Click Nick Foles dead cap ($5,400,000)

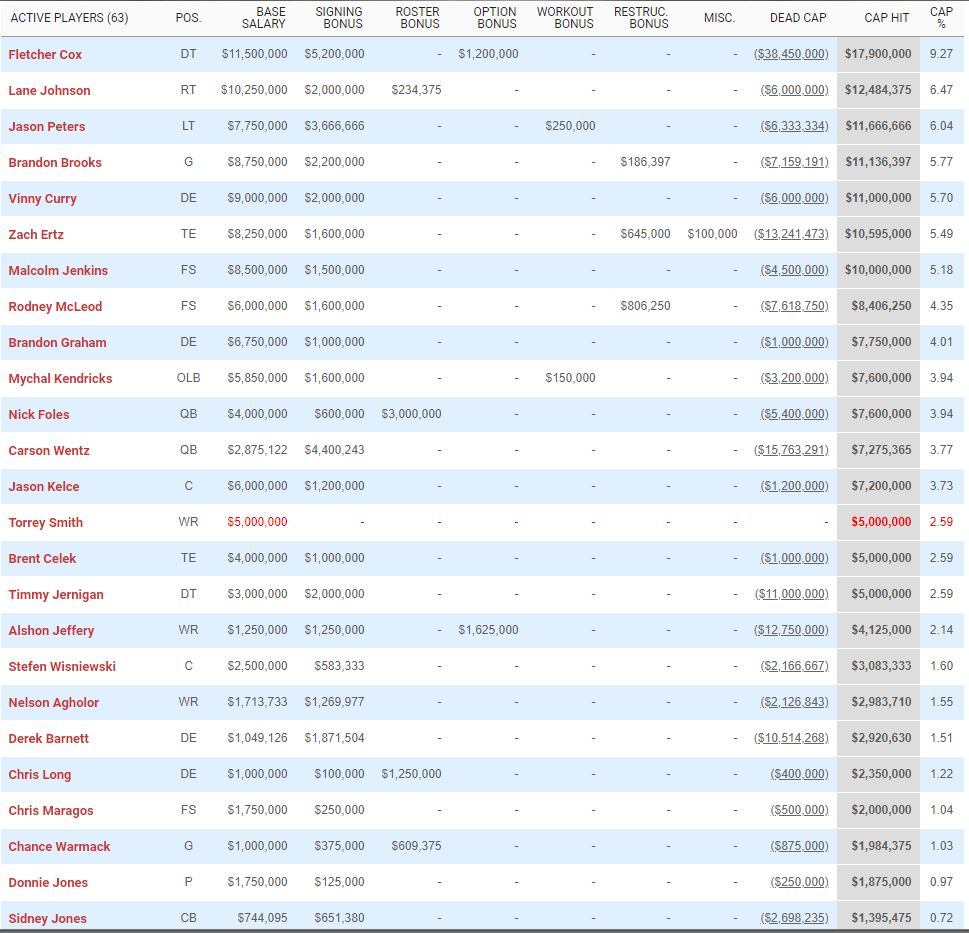point(794,414)
